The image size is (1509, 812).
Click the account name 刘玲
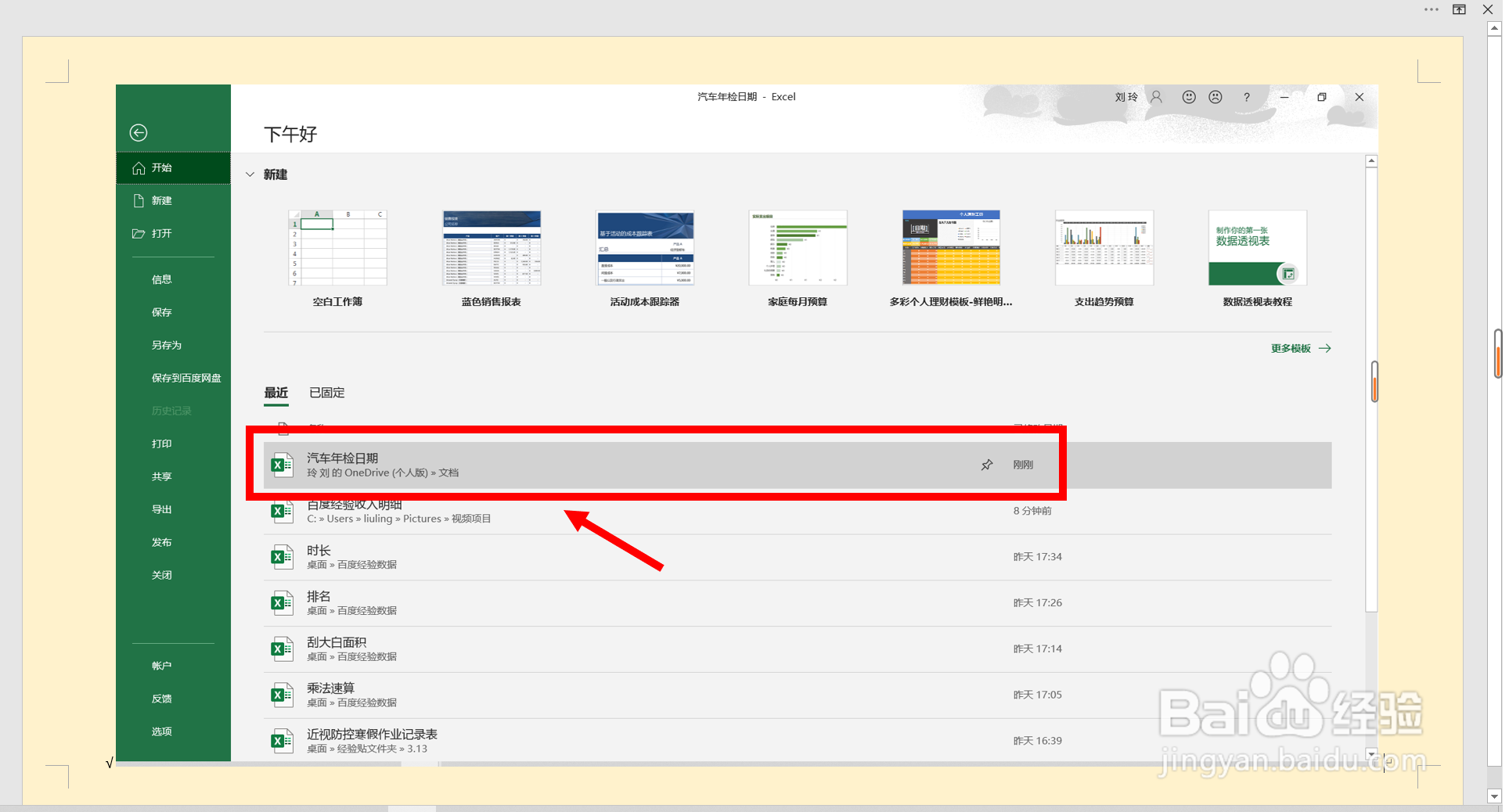(1126, 97)
